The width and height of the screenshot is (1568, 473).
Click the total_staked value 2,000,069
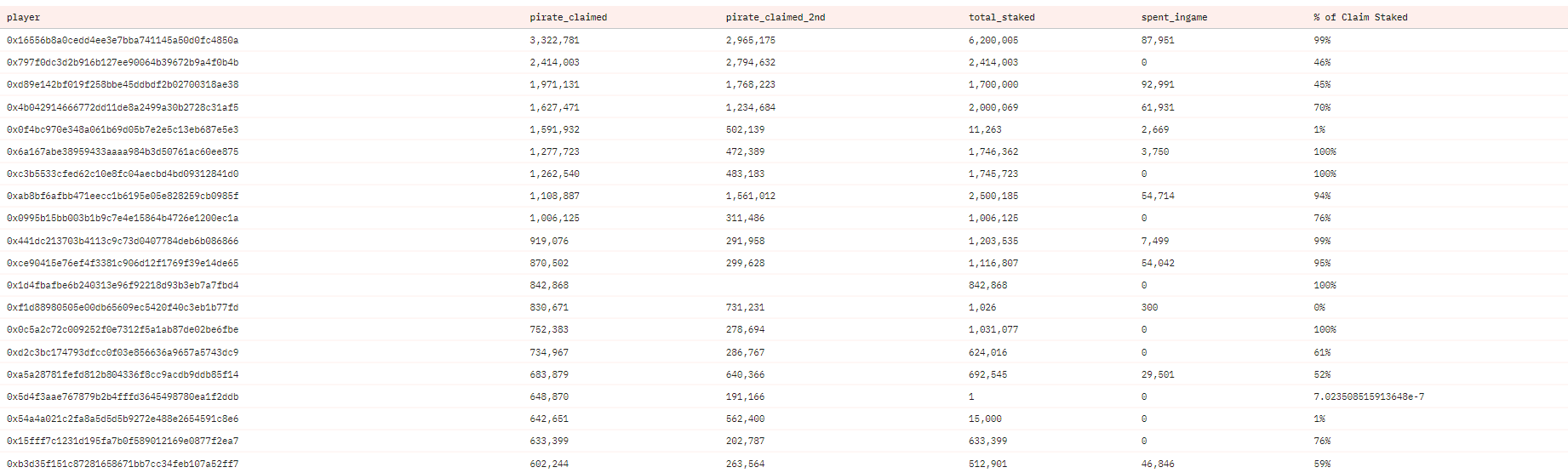pos(993,107)
